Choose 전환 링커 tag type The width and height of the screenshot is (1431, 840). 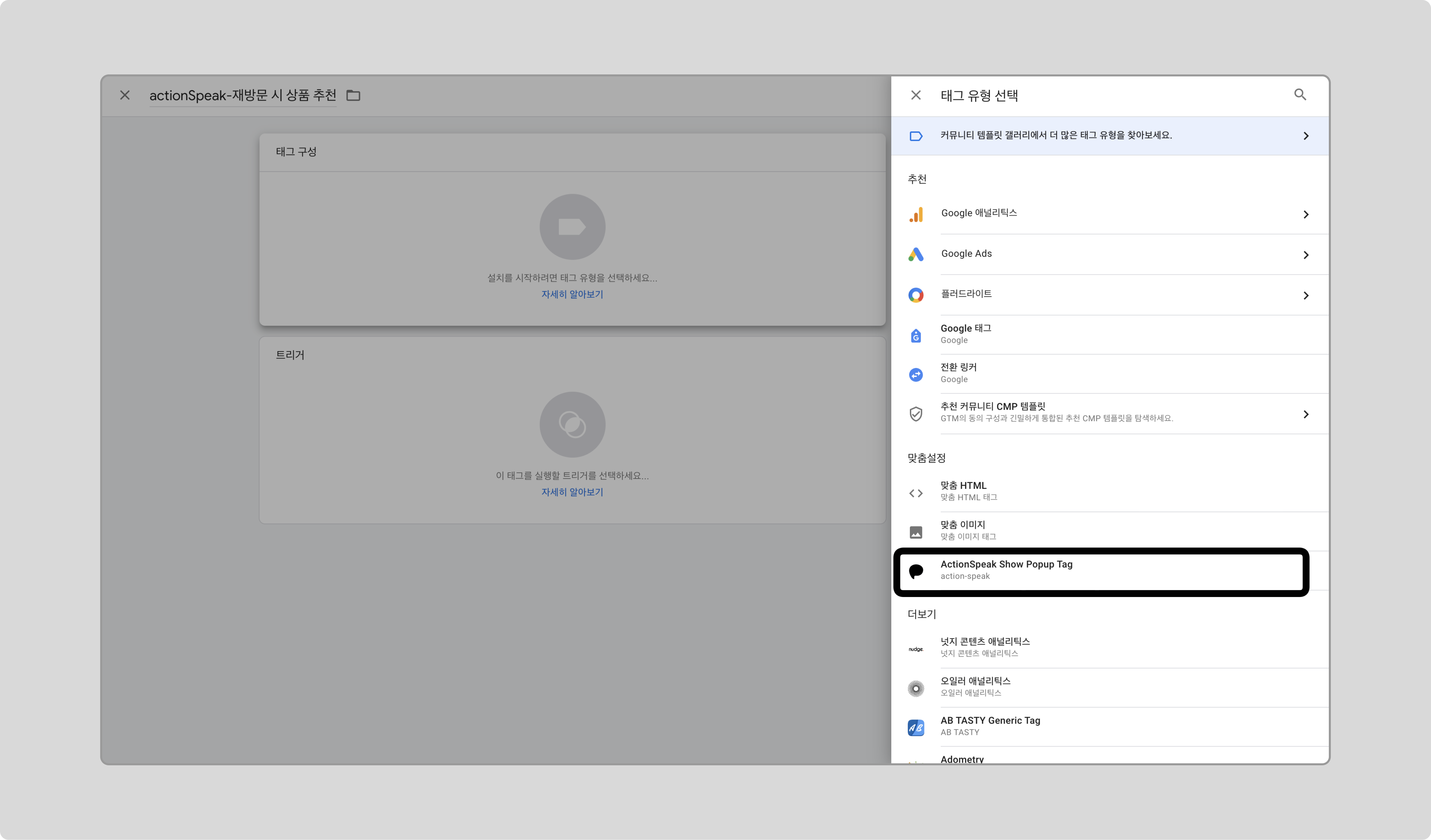[x=1110, y=374]
